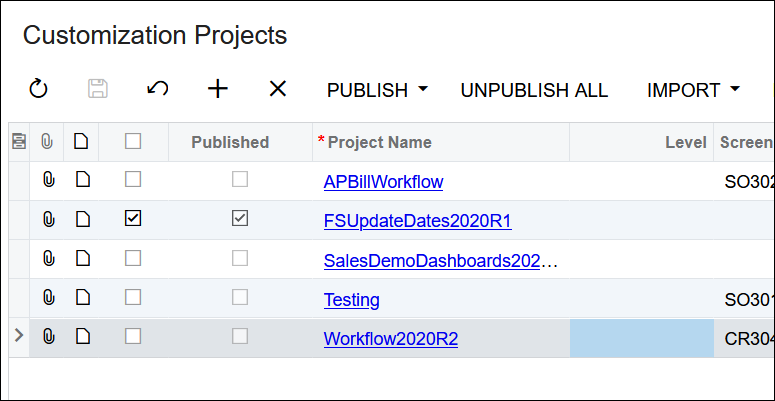Open the SalesDemoDashboards project link
775x401 pixels.
click(x=440, y=260)
